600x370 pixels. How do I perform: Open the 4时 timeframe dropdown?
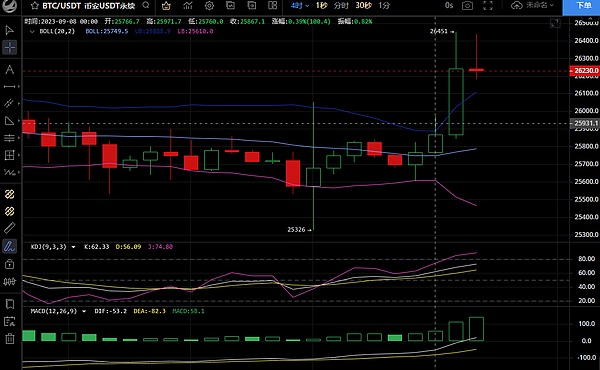coord(300,5)
